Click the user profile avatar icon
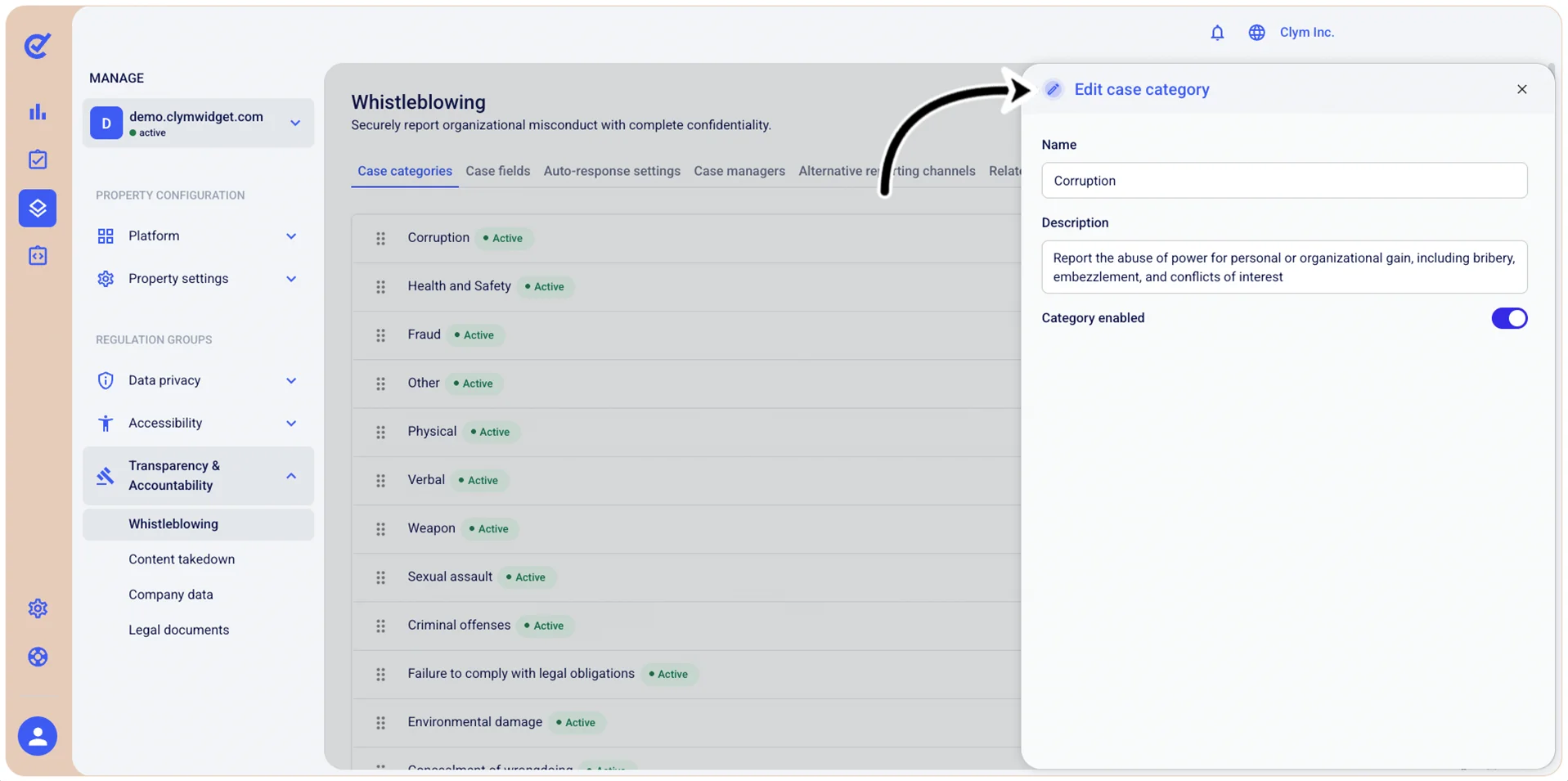This screenshot has width=1568, height=781. (38, 736)
